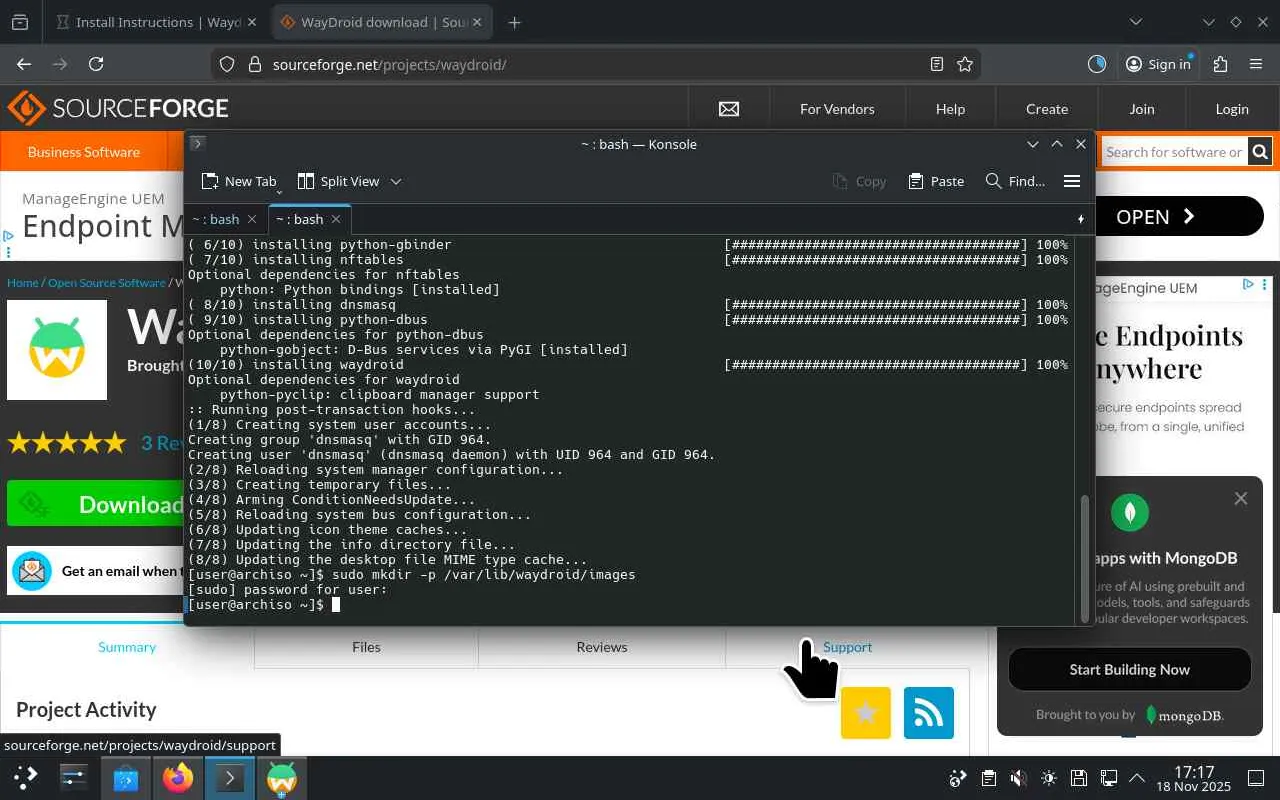1280x800 pixels.
Task: Open the Firefox extensions puzzle icon
Action: (1220, 64)
